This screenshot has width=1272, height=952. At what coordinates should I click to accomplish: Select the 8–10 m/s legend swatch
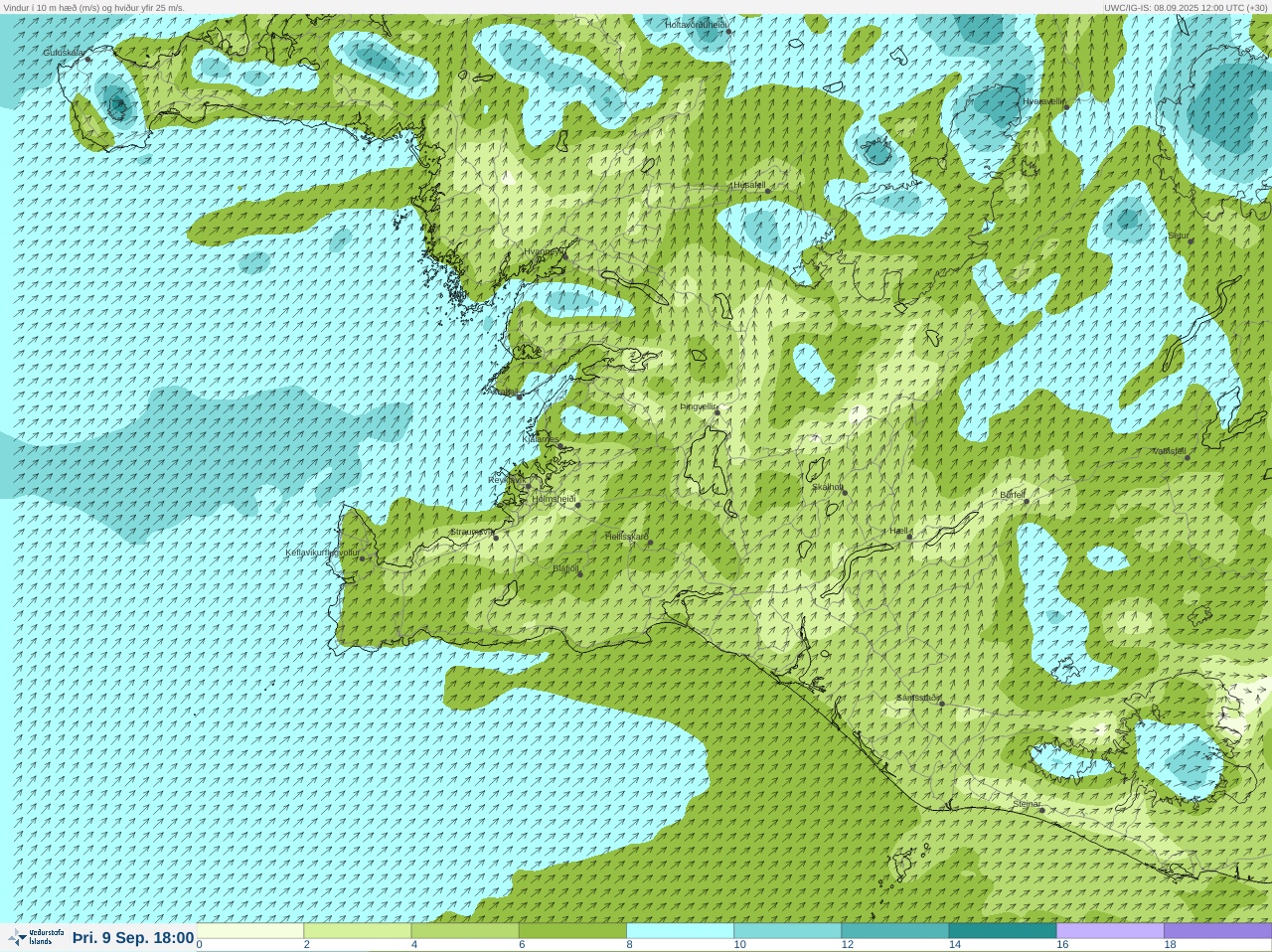(x=681, y=931)
